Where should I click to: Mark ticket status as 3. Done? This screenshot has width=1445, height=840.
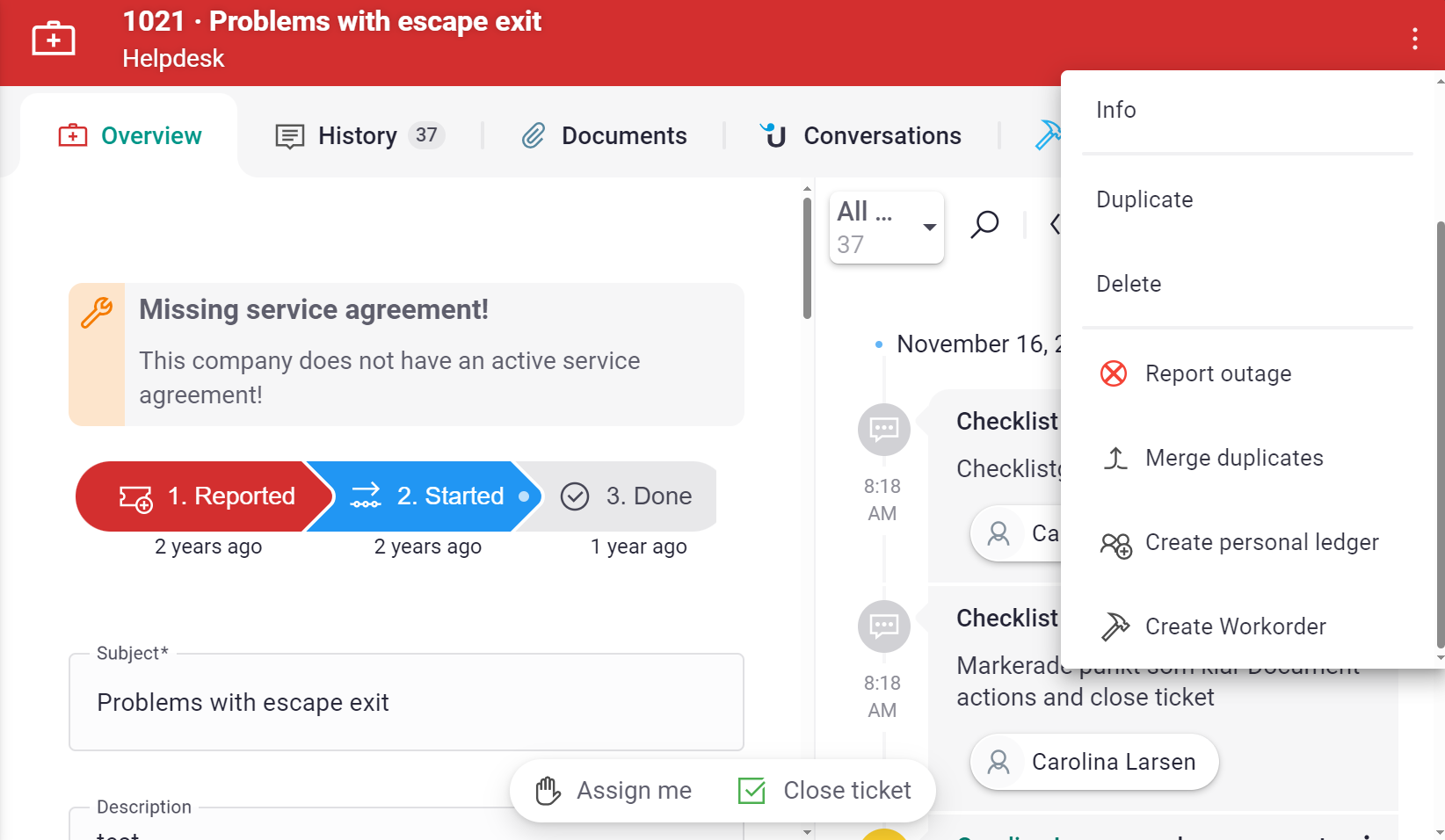point(628,496)
